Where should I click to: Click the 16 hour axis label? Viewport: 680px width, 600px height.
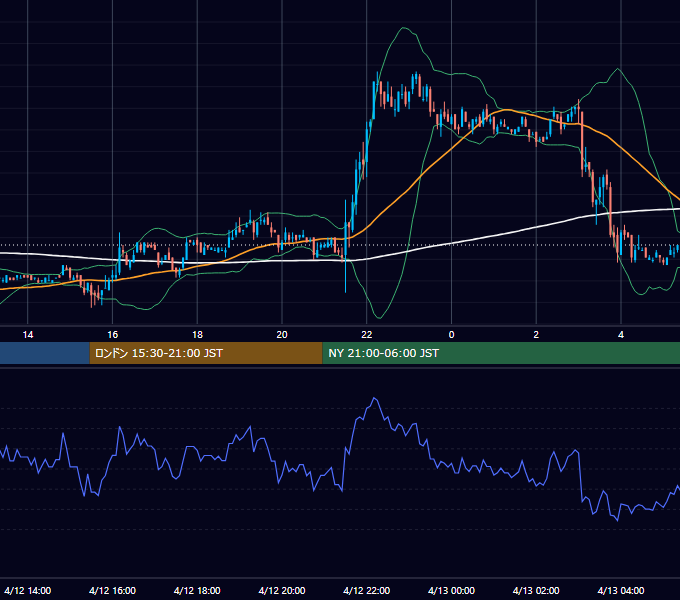[112, 335]
